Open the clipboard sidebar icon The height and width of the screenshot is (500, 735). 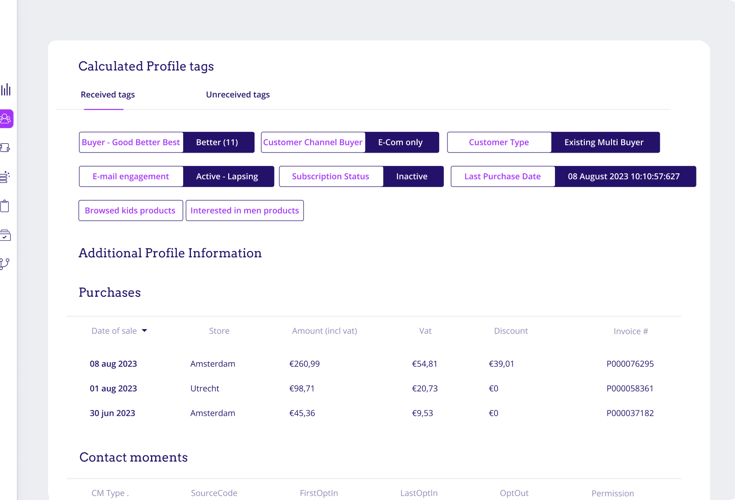point(6,206)
